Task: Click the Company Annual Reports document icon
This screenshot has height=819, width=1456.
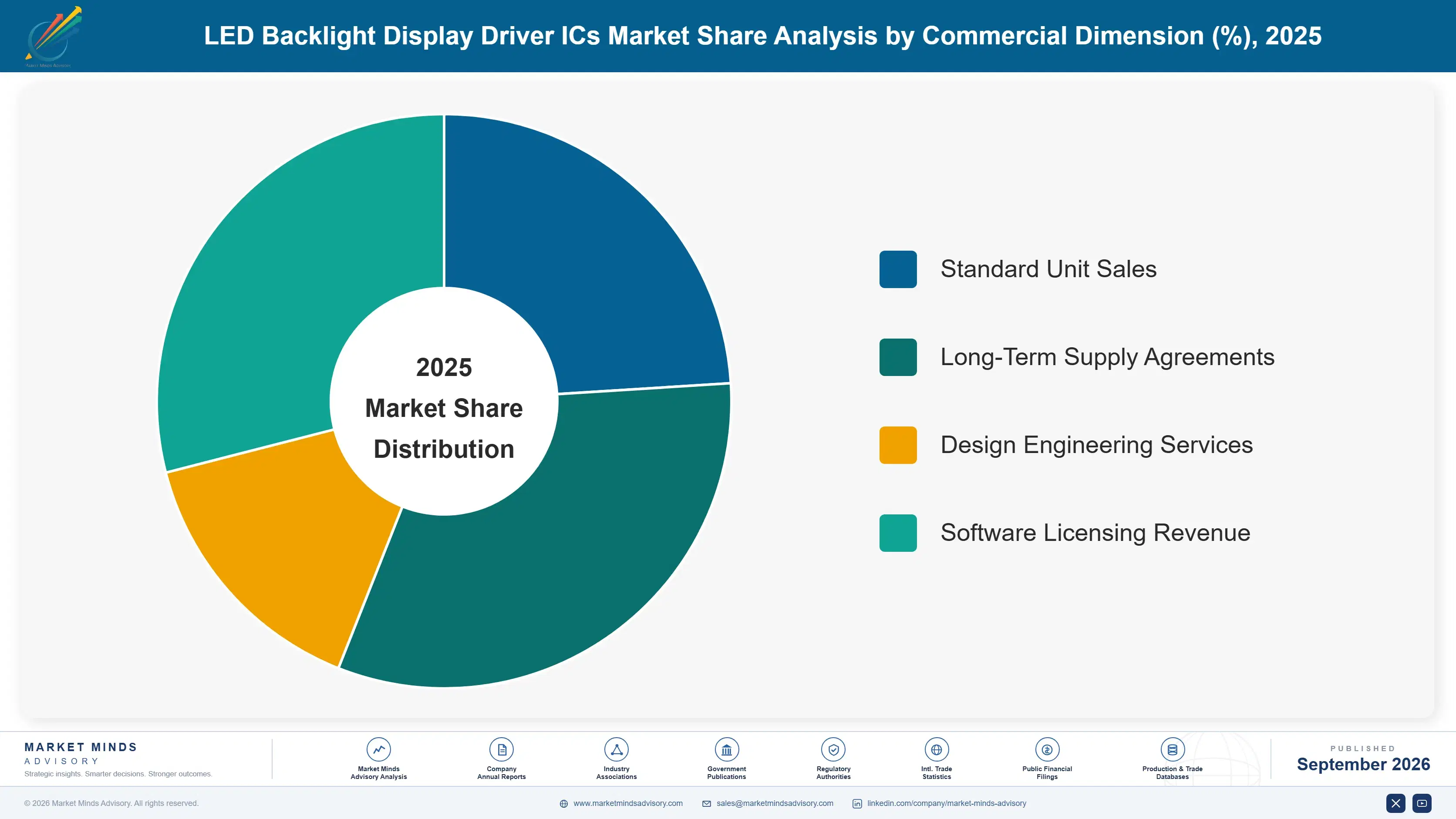Action: pos(501,749)
